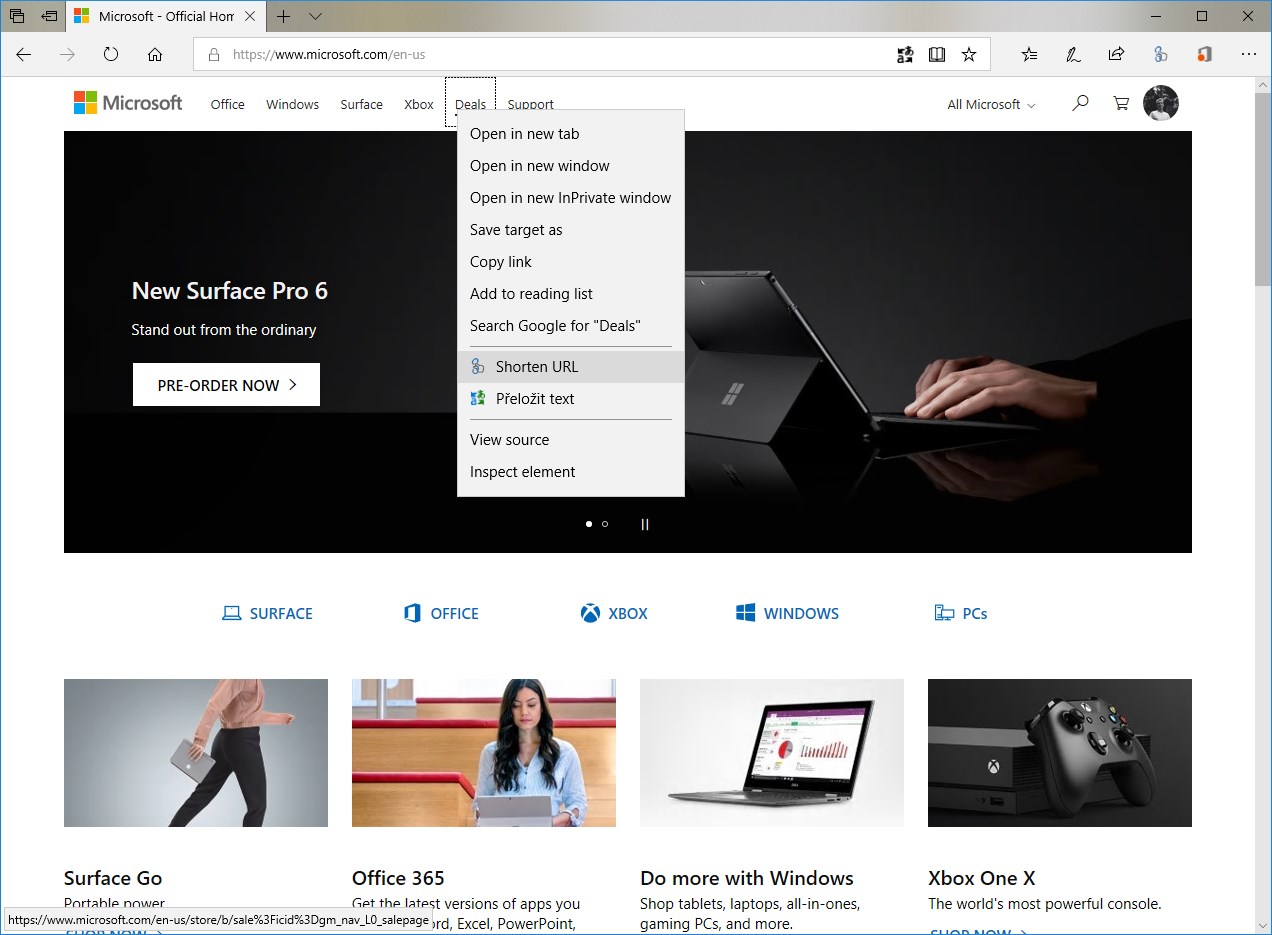
Task: Click the "Microsoft - Official Home" tab
Action: (x=167, y=16)
